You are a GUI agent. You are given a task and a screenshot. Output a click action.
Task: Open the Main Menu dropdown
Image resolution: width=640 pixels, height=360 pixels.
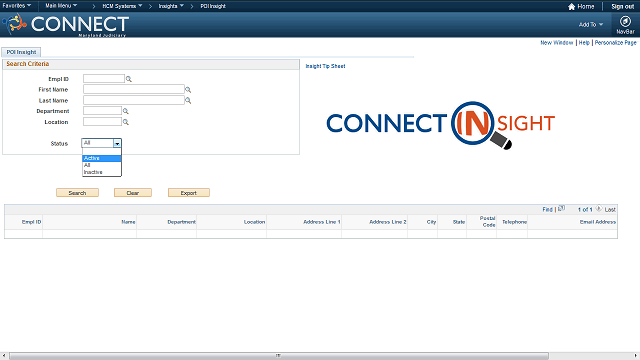click(61, 6)
